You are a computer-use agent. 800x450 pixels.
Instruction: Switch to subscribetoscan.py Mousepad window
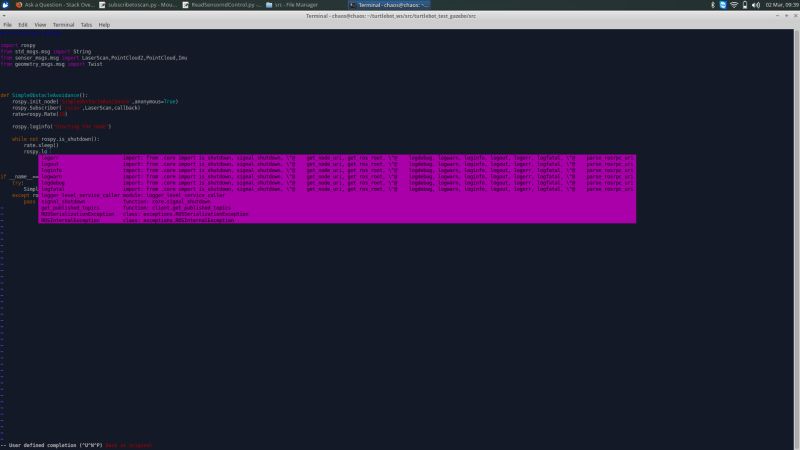pyautogui.click(x=137, y=5)
